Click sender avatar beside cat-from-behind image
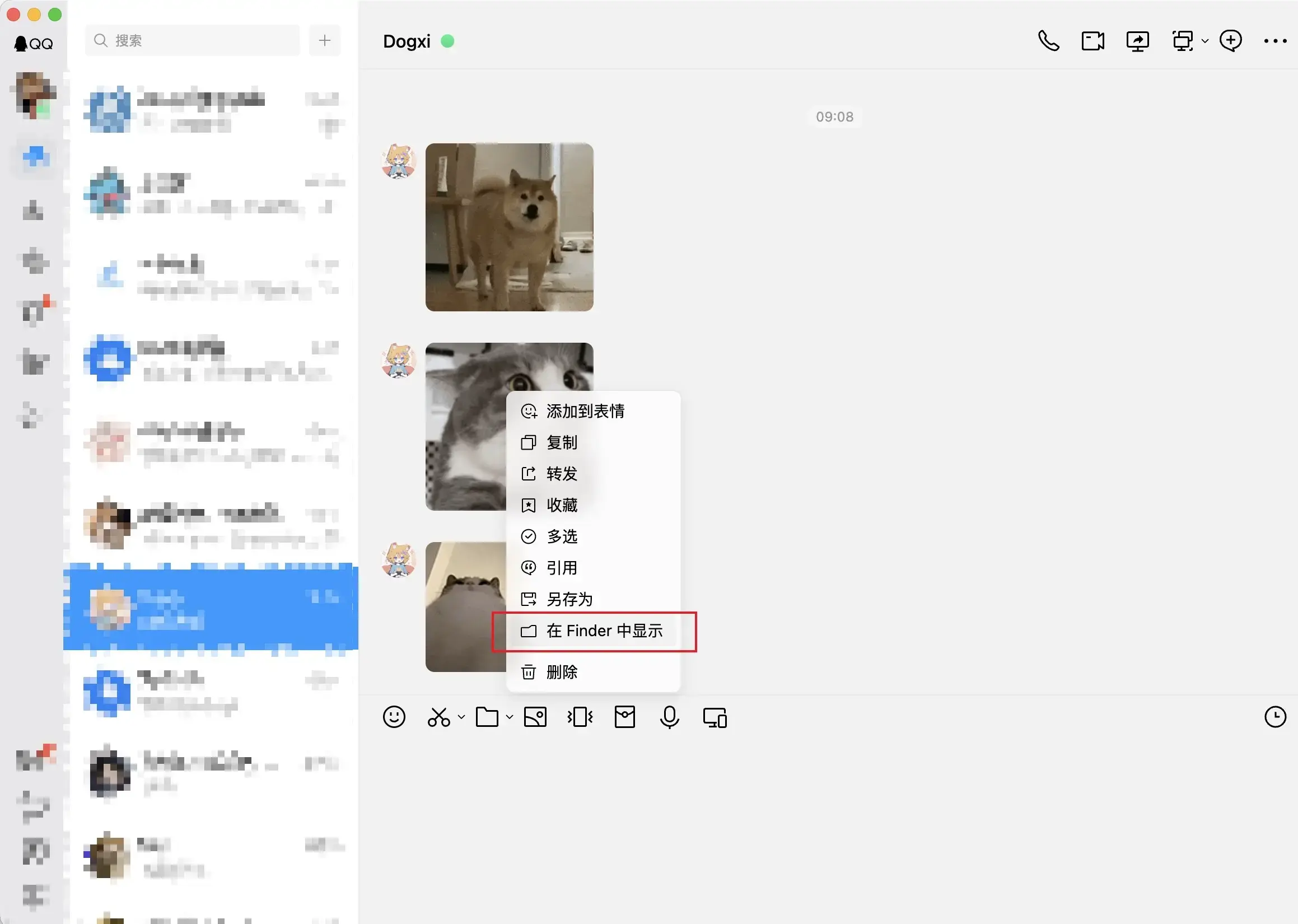Screen dimensions: 1298x924 point(399,559)
